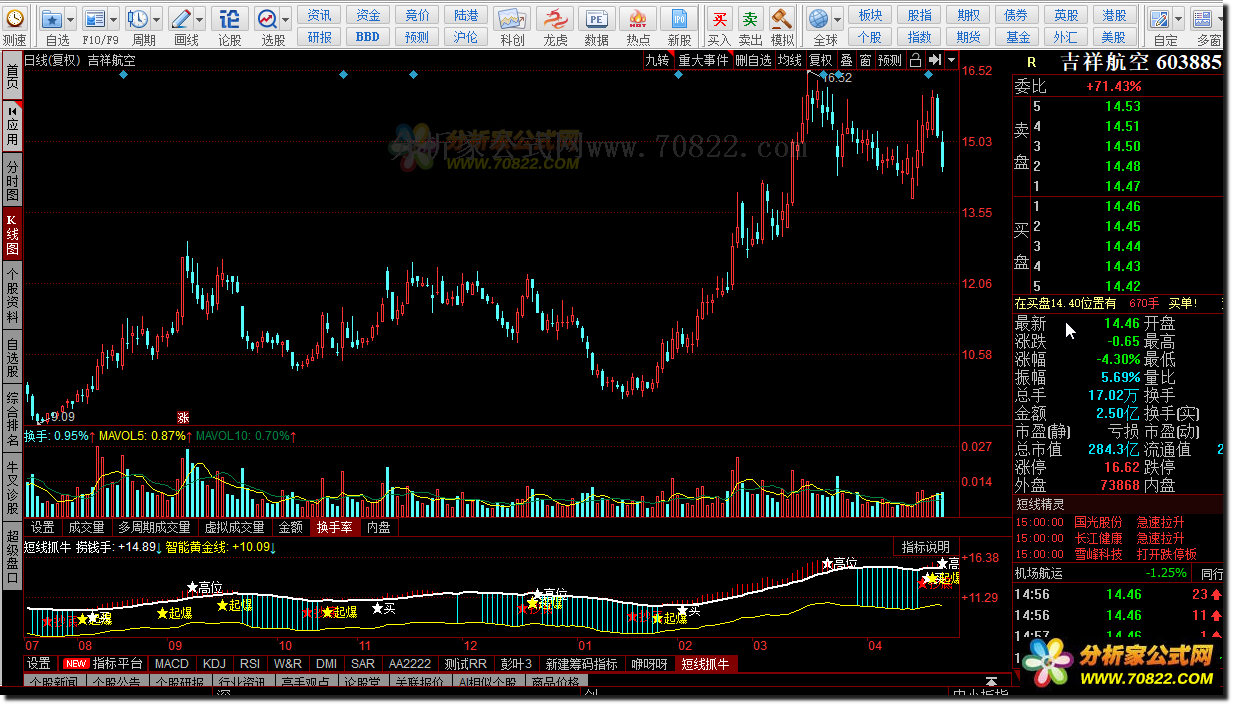Open the 自选 star folder icon

(53, 18)
